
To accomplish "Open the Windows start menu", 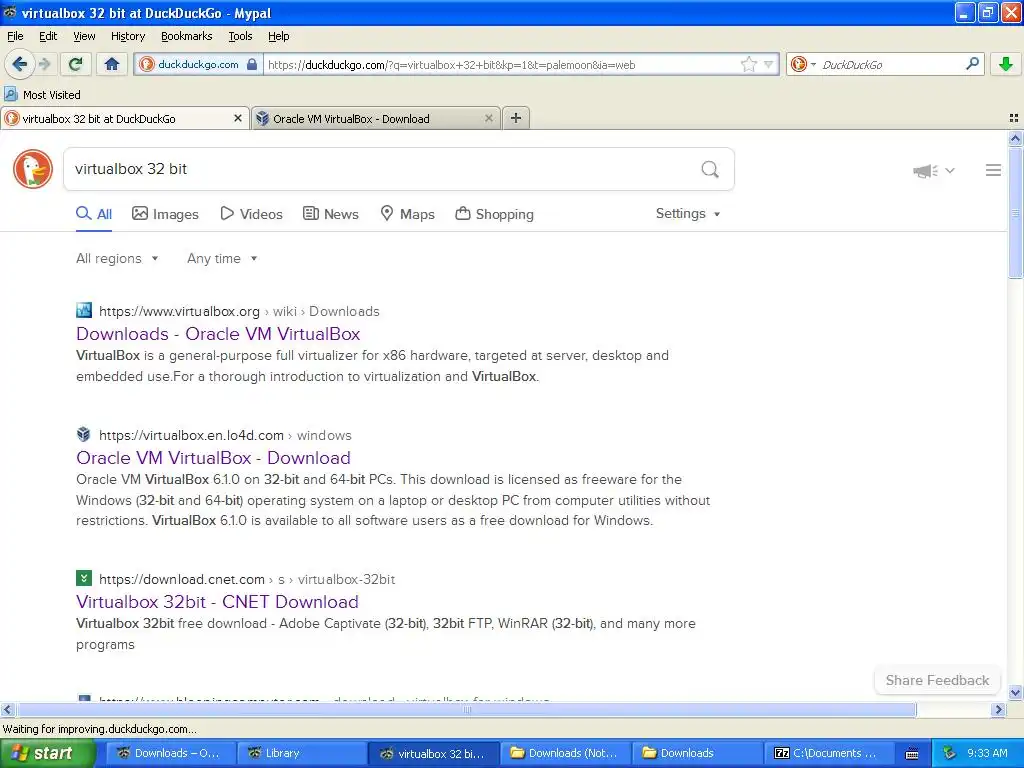I will (x=47, y=753).
